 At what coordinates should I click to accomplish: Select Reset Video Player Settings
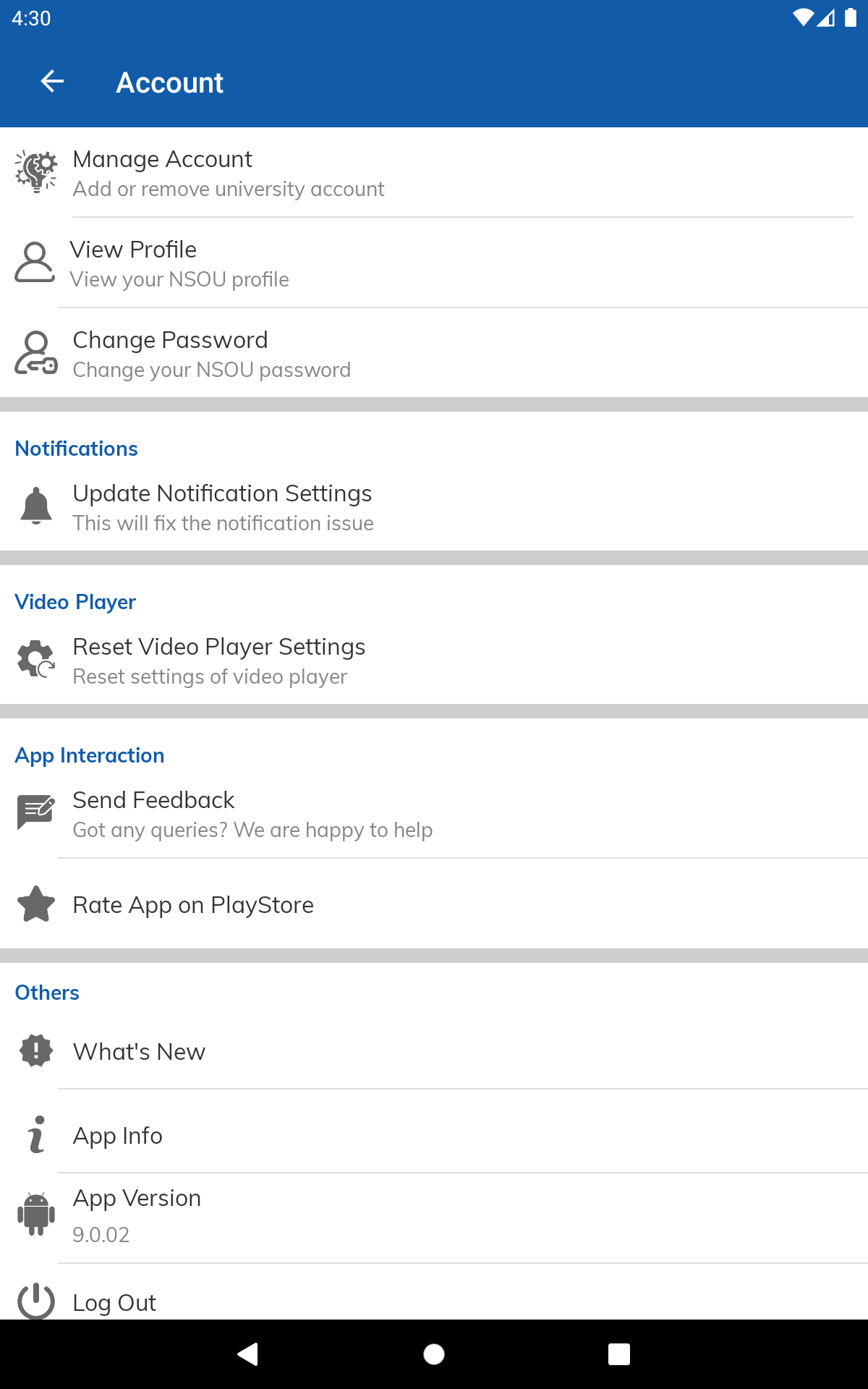point(219,661)
